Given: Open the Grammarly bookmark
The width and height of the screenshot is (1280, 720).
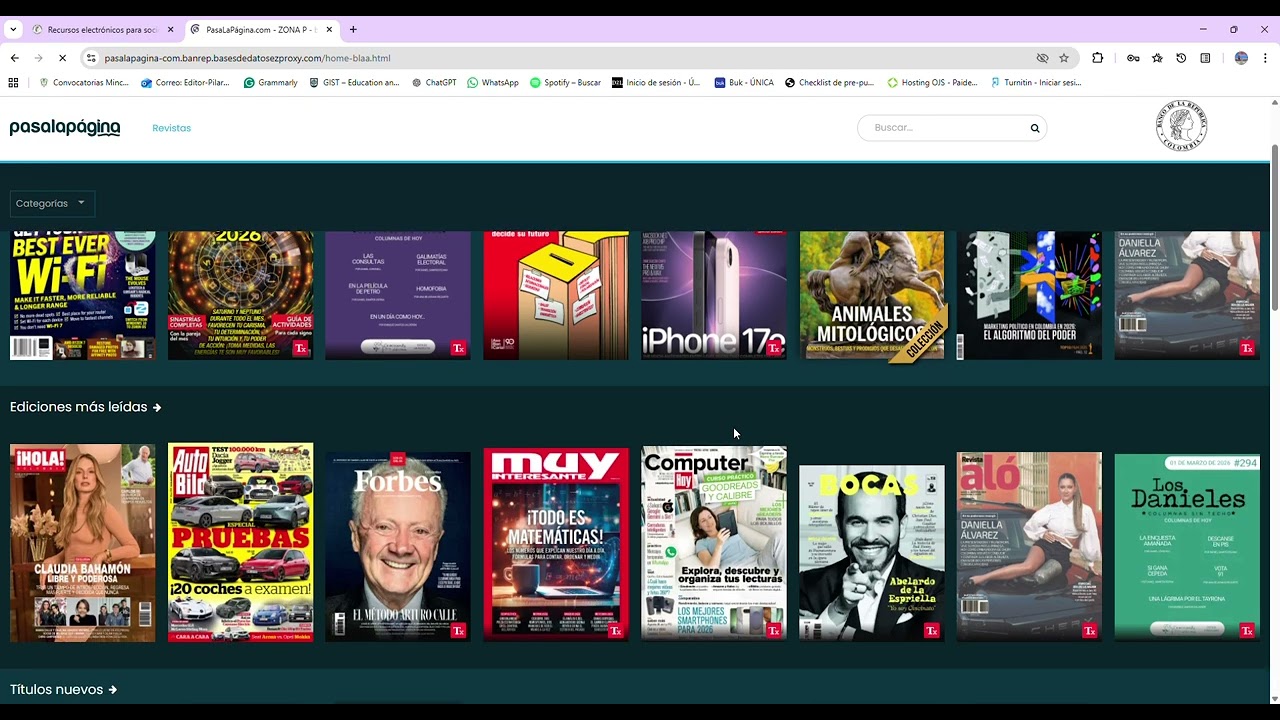Looking at the screenshot, I should pos(270,82).
